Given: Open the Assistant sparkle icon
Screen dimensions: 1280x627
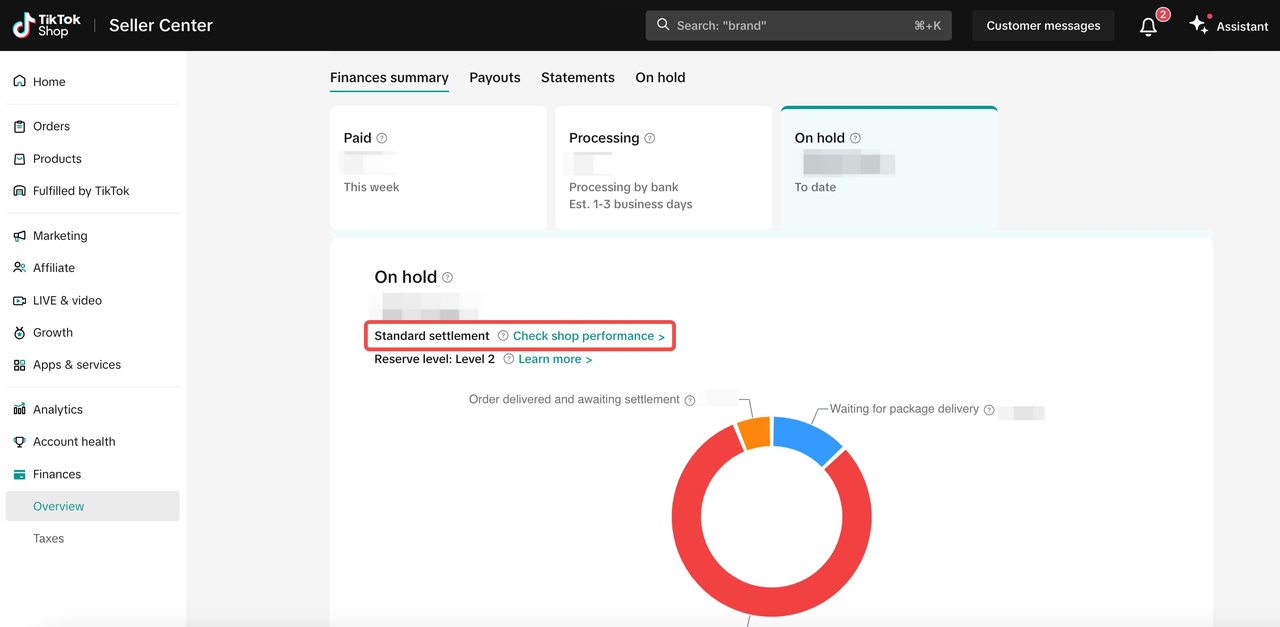Looking at the screenshot, I should pyautogui.click(x=1198, y=26).
